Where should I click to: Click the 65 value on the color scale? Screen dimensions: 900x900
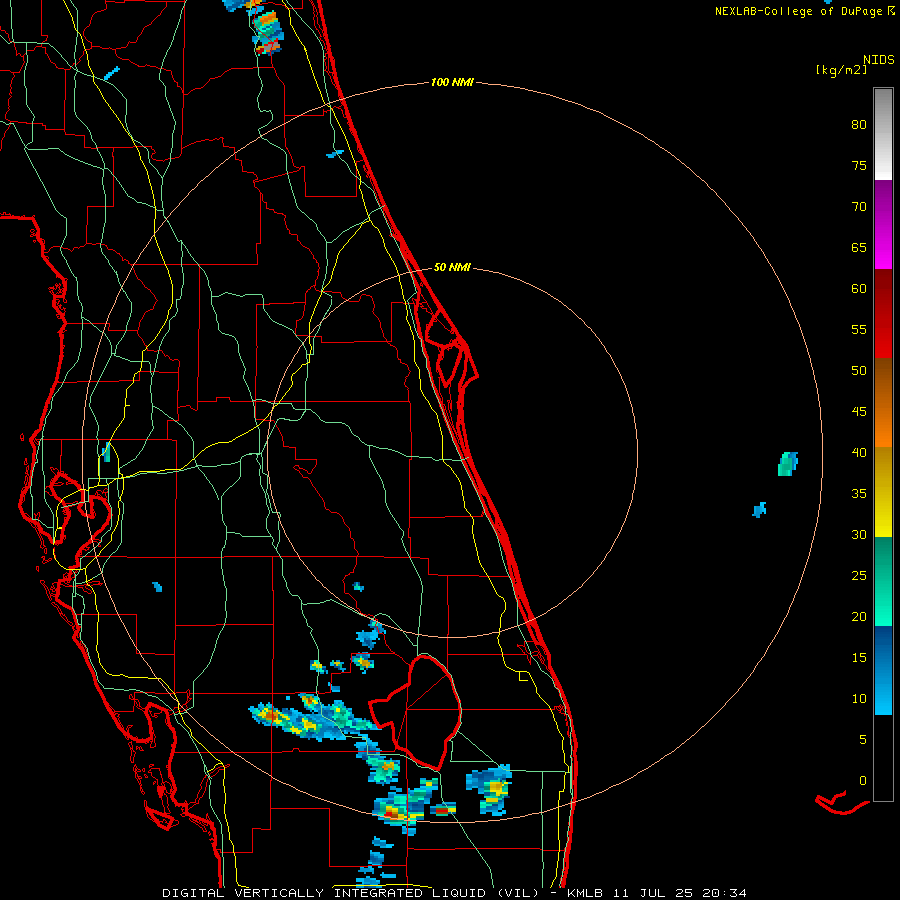(859, 248)
